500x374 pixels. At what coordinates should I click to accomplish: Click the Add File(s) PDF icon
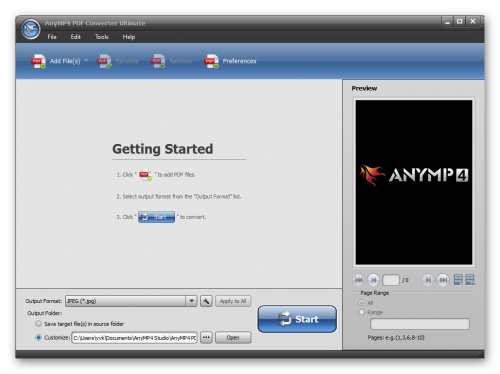(38, 61)
